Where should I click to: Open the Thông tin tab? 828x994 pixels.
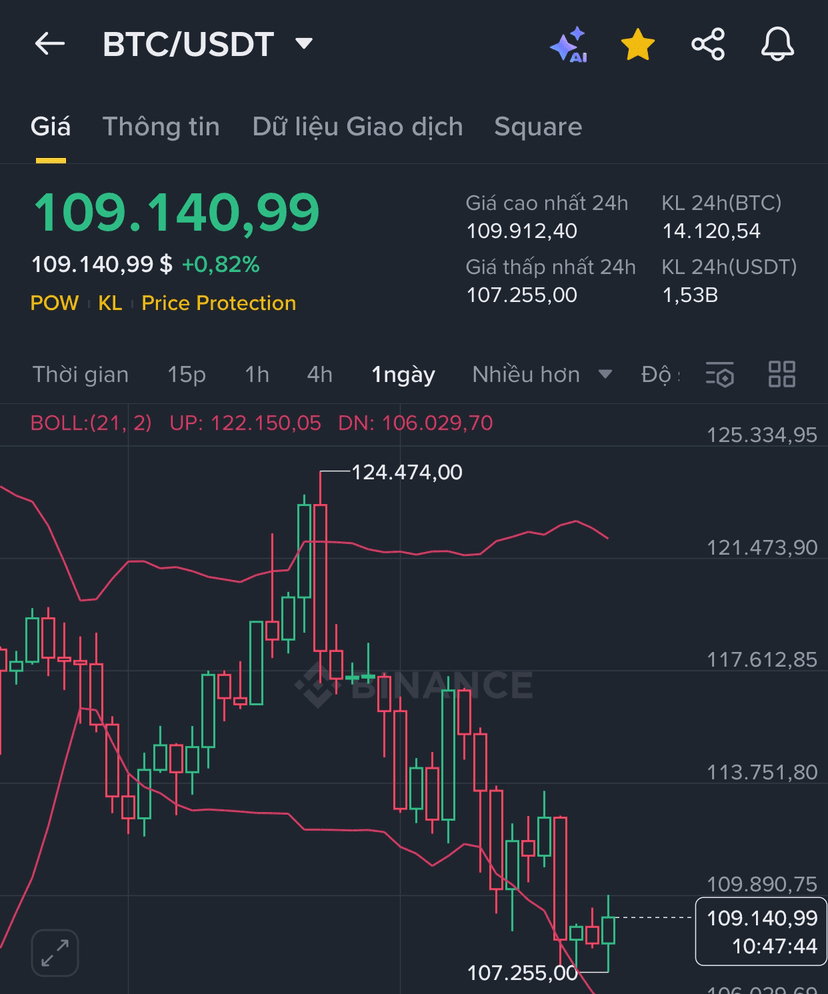(x=160, y=126)
